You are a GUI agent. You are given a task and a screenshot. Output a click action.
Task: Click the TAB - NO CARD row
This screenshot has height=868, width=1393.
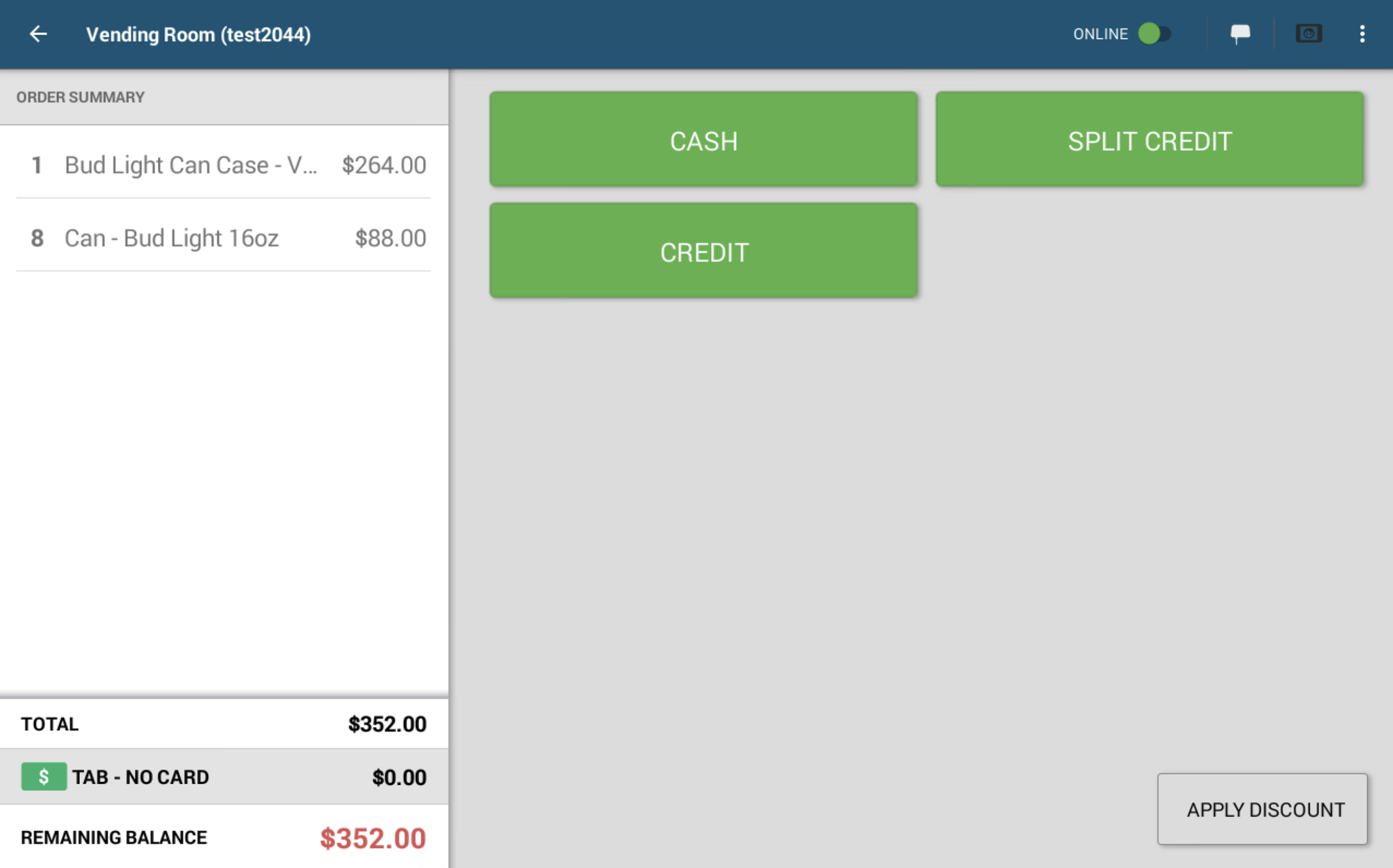tap(224, 777)
